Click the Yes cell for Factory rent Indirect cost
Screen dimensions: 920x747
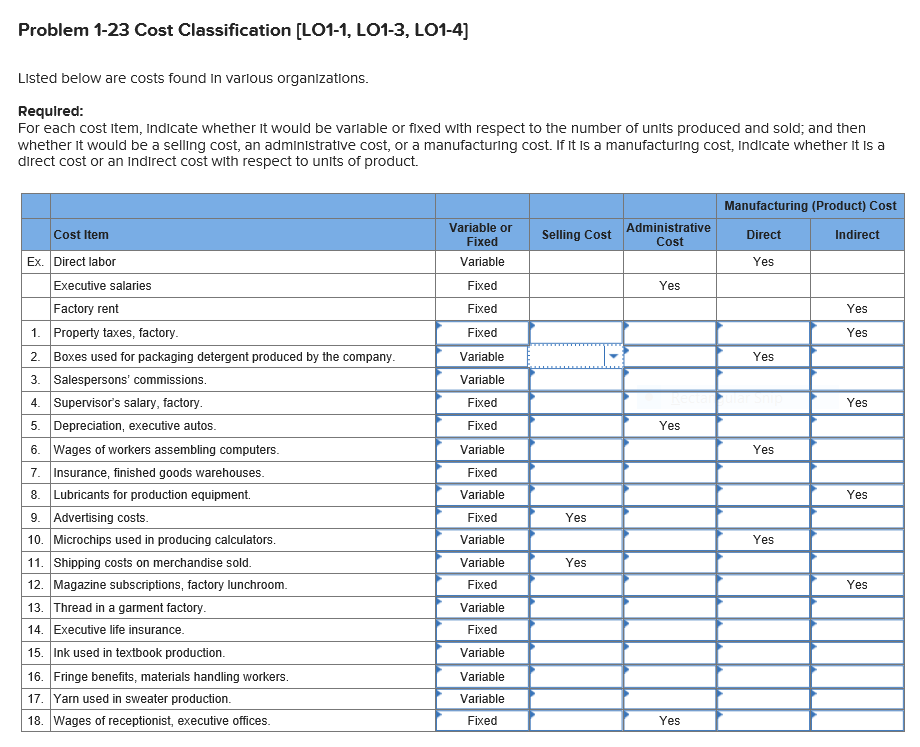(x=857, y=308)
